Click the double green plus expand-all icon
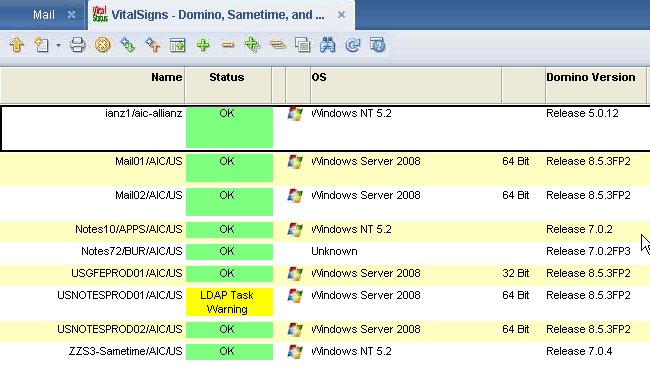Viewport: 650px width, 385px height. point(252,45)
